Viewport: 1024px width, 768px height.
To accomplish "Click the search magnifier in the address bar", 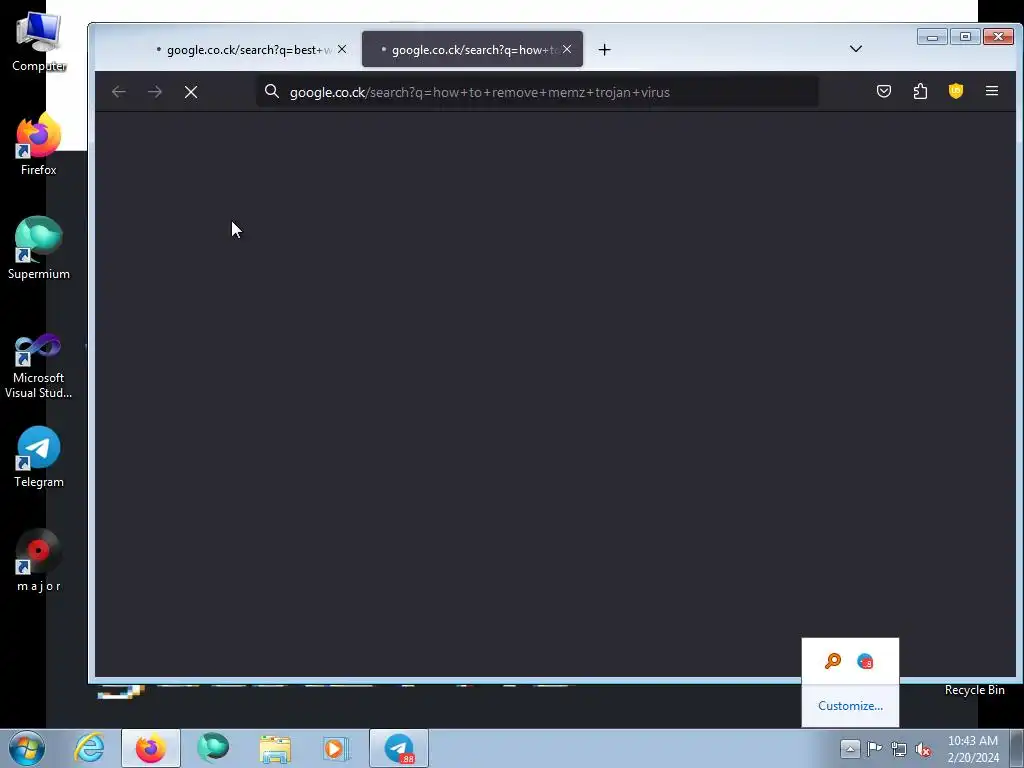I will (272, 91).
